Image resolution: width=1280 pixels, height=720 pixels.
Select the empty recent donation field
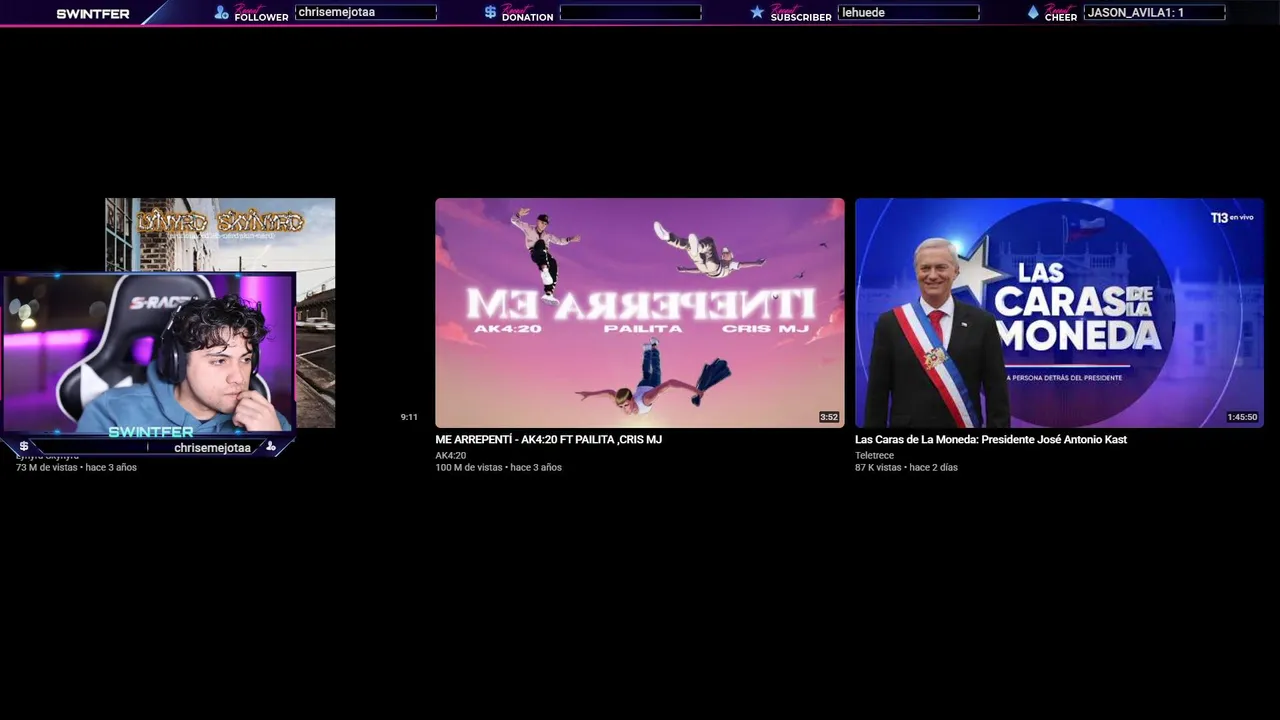coord(630,12)
